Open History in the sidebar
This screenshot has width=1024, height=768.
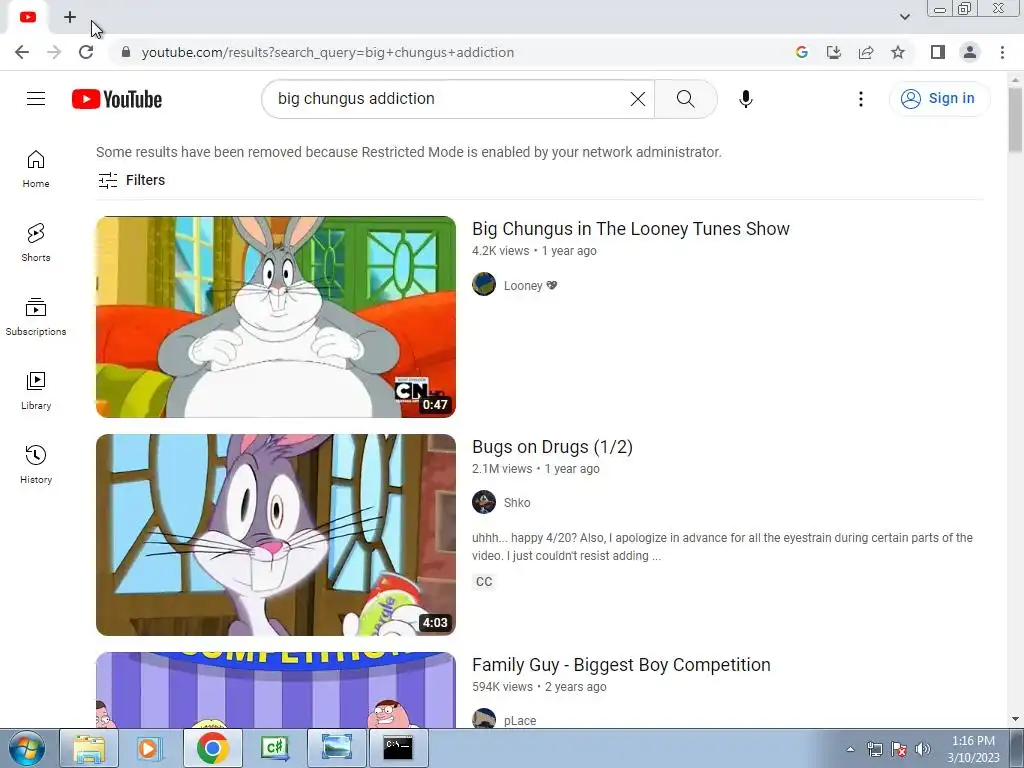pos(36,464)
